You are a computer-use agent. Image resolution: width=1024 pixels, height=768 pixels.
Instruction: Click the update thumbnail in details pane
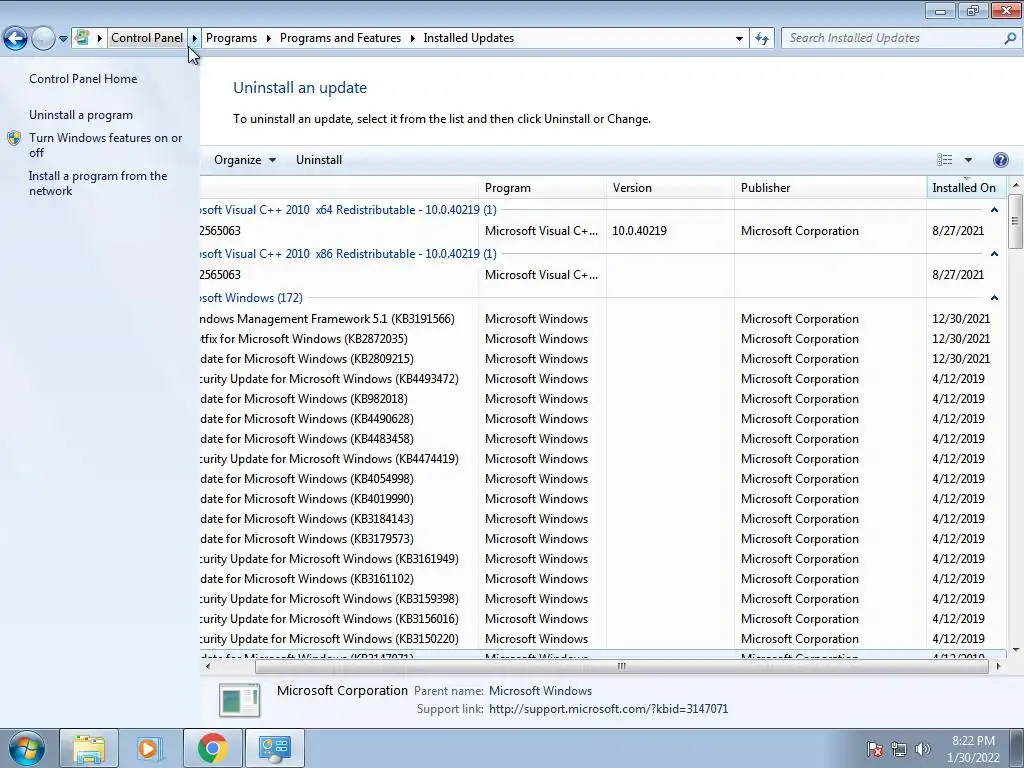tap(239, 700)
